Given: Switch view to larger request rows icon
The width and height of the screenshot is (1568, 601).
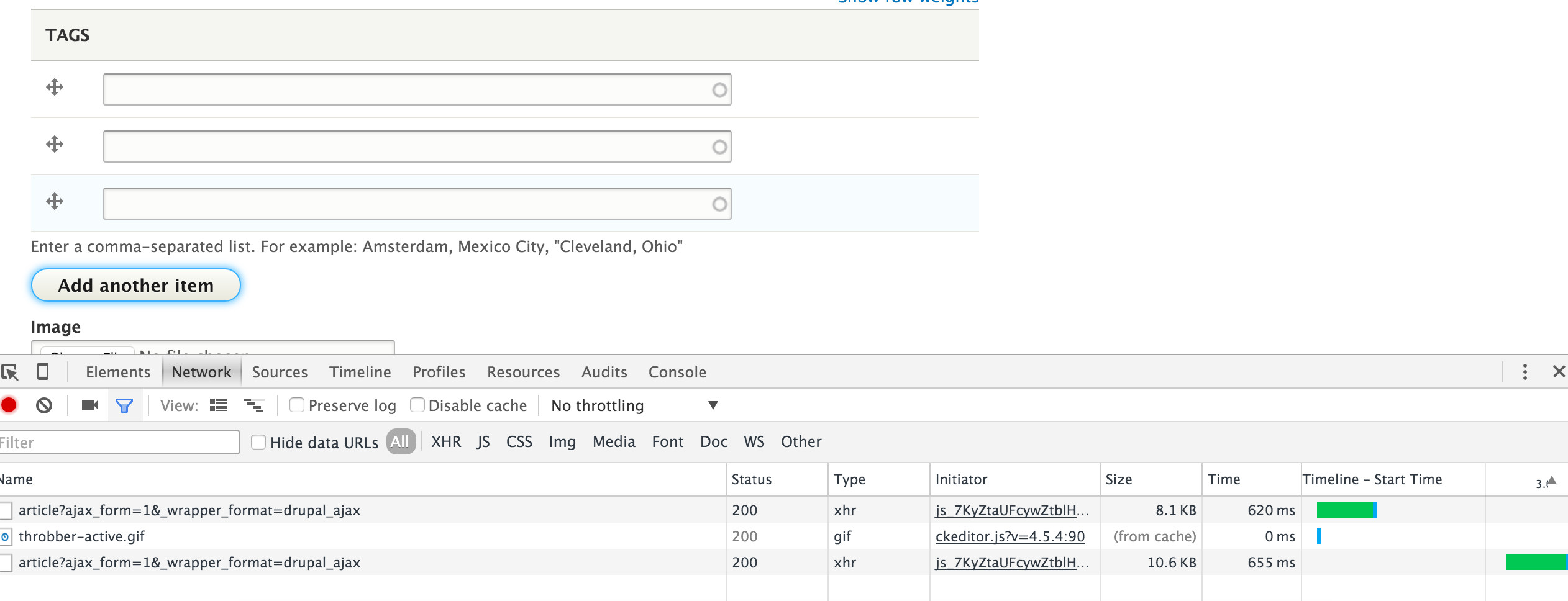Looking at the screenshot, I should coord(217,405).
